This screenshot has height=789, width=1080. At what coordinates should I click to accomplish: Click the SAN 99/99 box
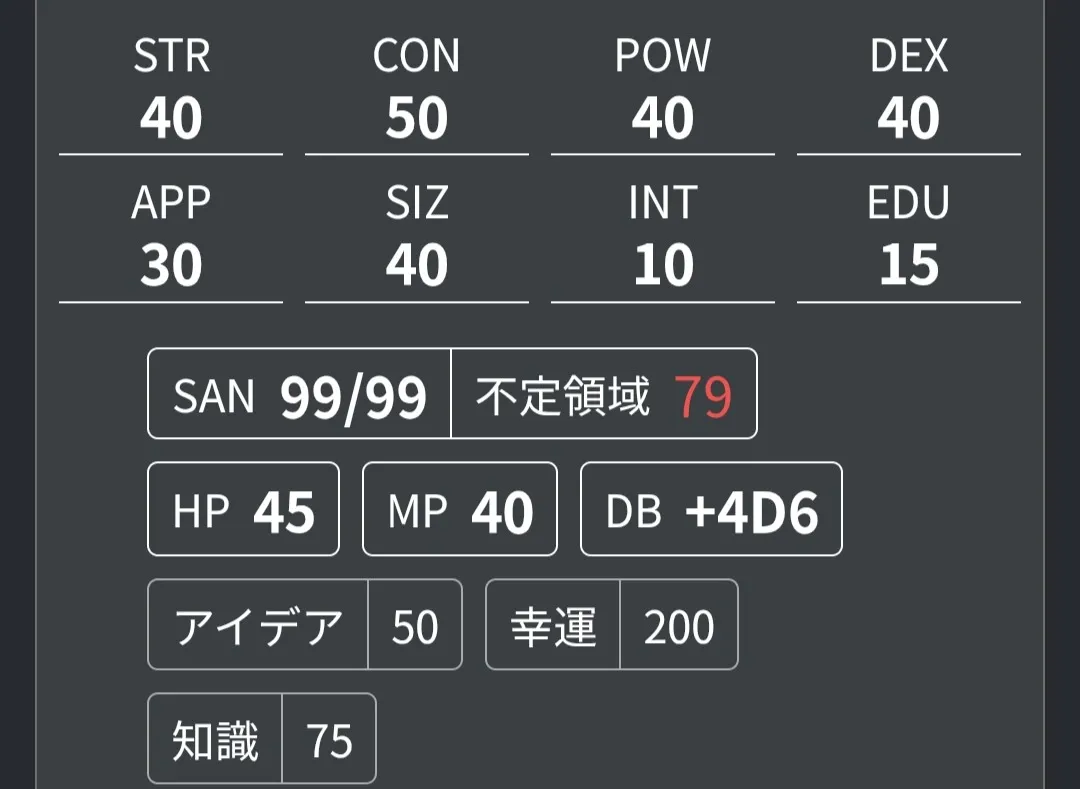(300, 394)
